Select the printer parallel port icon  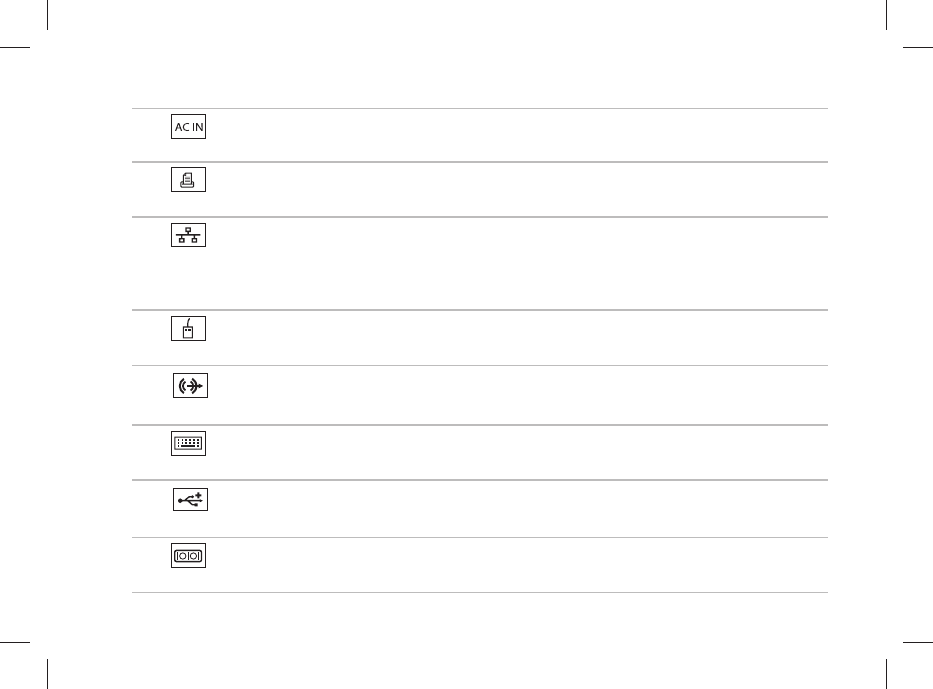189,180
